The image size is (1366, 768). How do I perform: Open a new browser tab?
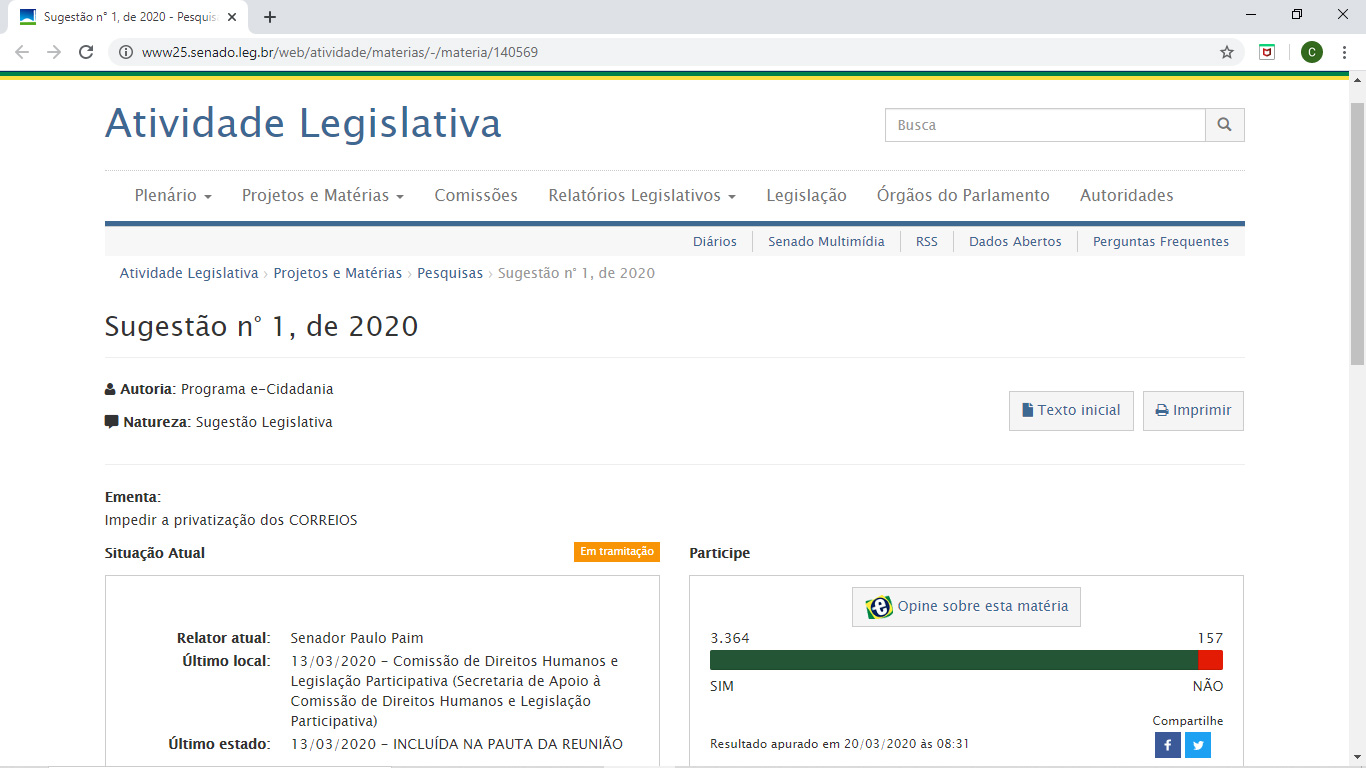(270, 17)
